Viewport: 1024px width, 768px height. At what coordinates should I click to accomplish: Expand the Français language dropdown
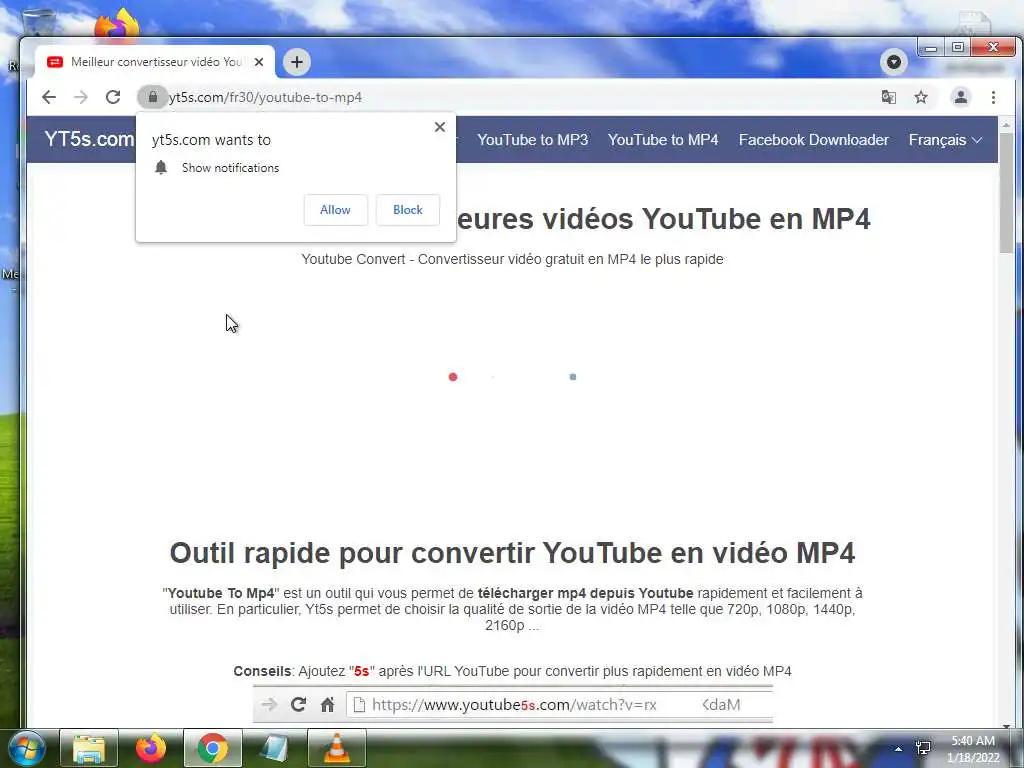tap(945, 140)
